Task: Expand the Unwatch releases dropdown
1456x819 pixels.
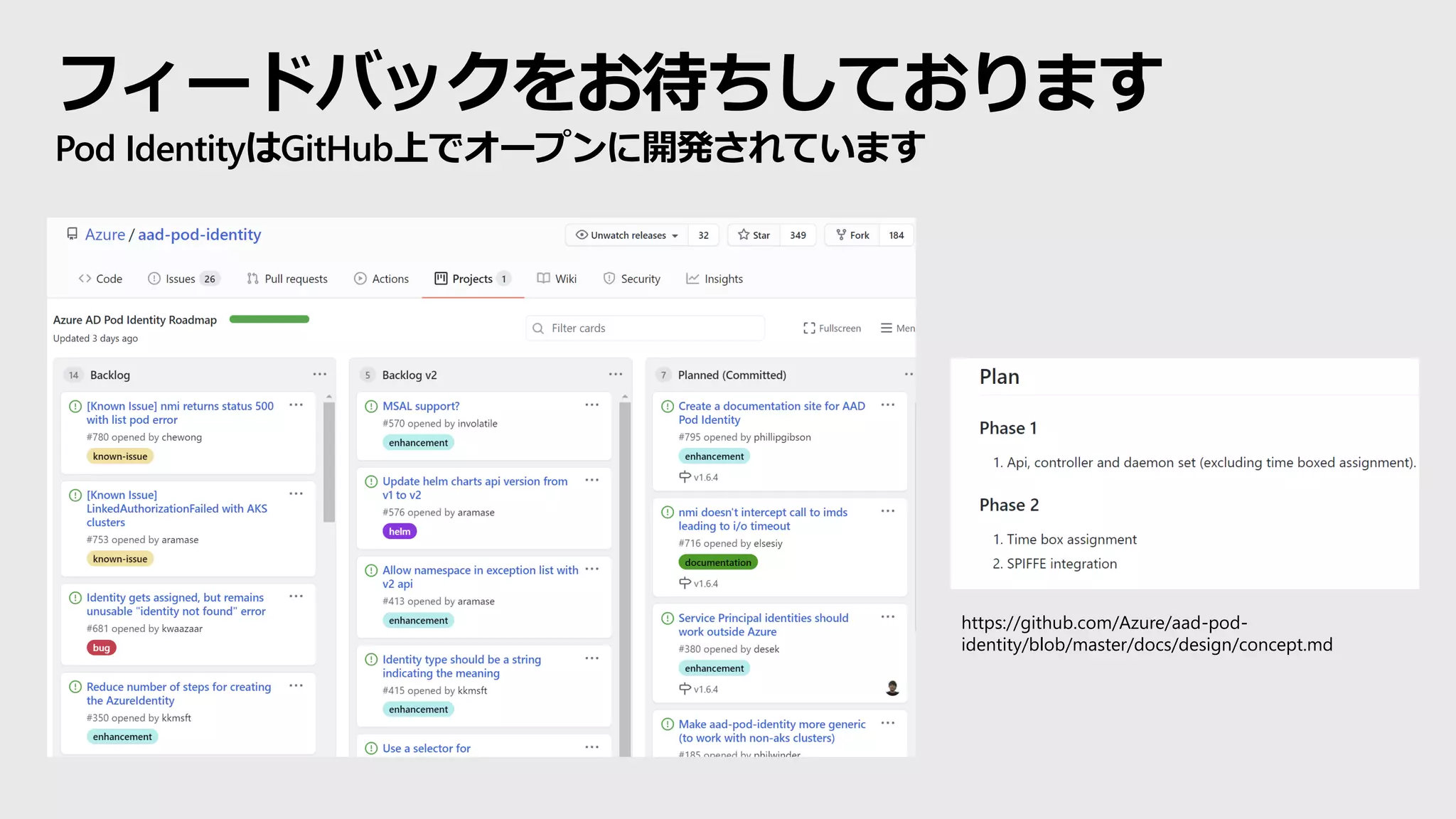Action: (626, 235)
